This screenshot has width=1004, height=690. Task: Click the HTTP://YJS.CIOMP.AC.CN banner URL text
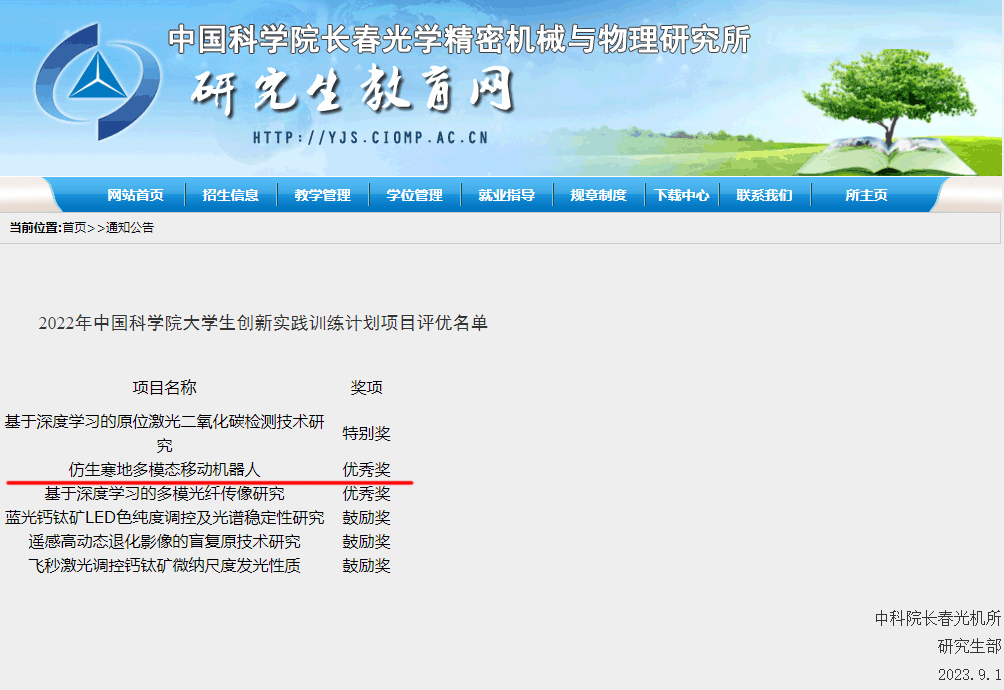[x=370, y=138]
